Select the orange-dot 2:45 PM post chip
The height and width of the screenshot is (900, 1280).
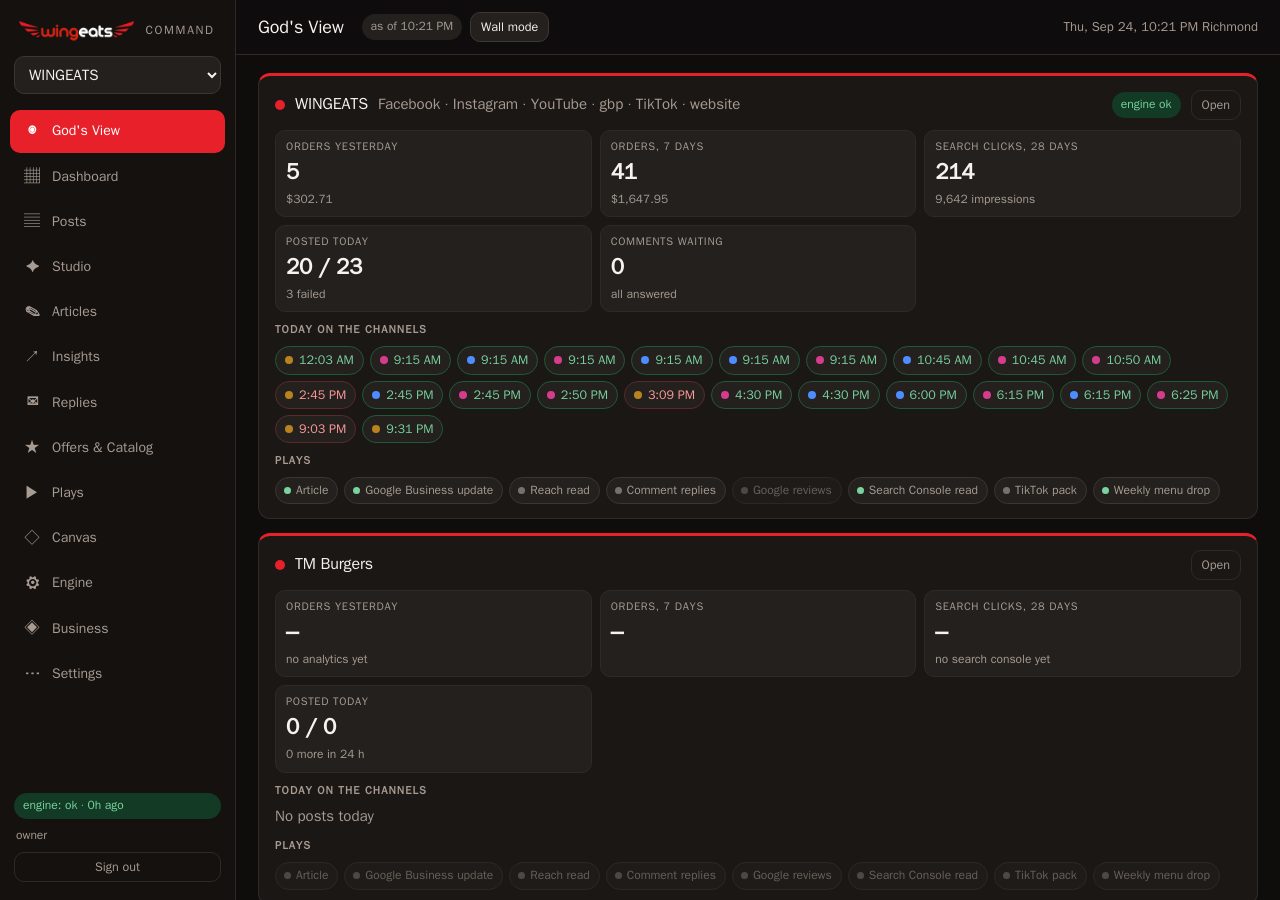[315, 395]
